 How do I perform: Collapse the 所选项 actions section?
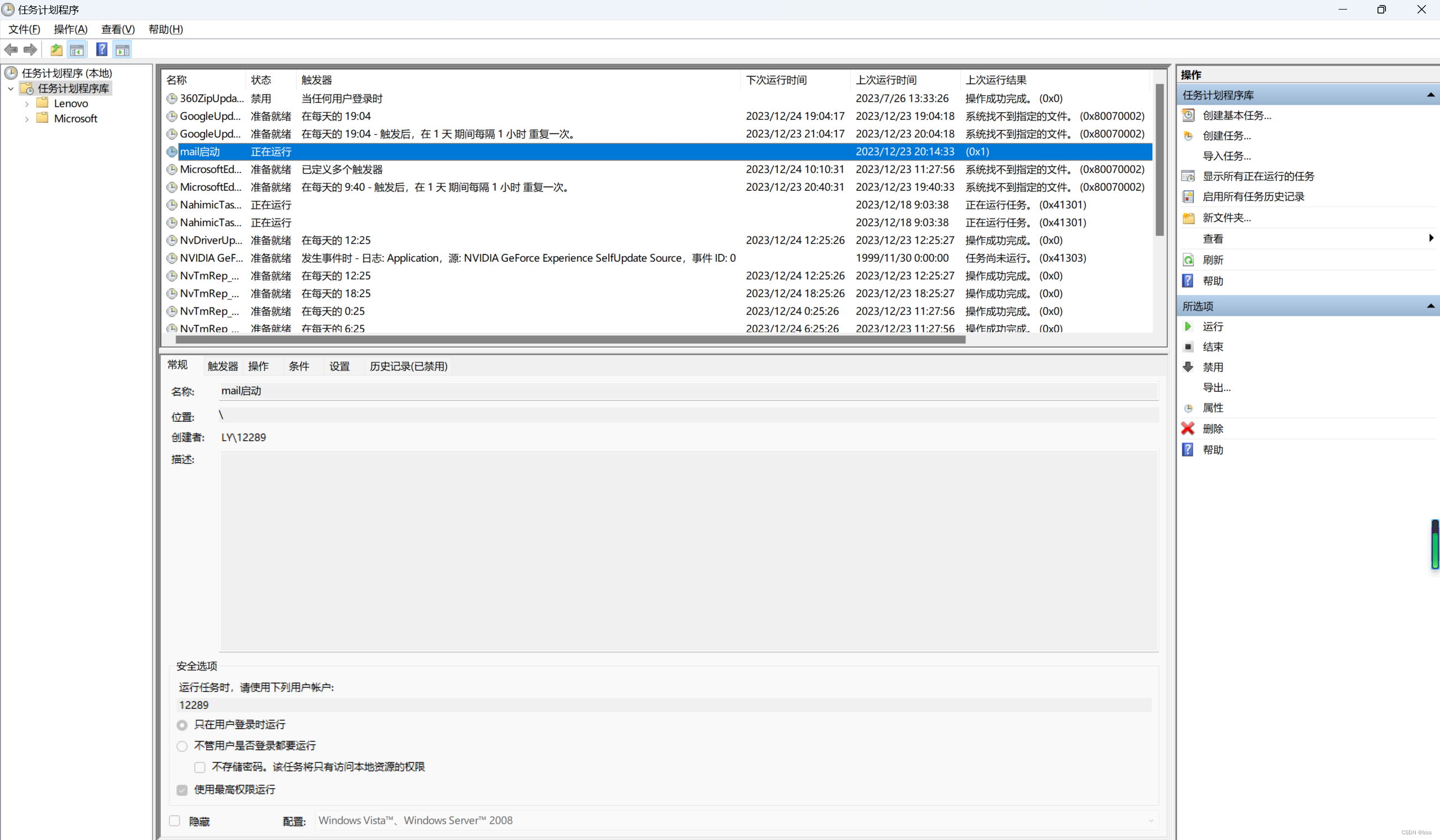tap(1430, 306)
